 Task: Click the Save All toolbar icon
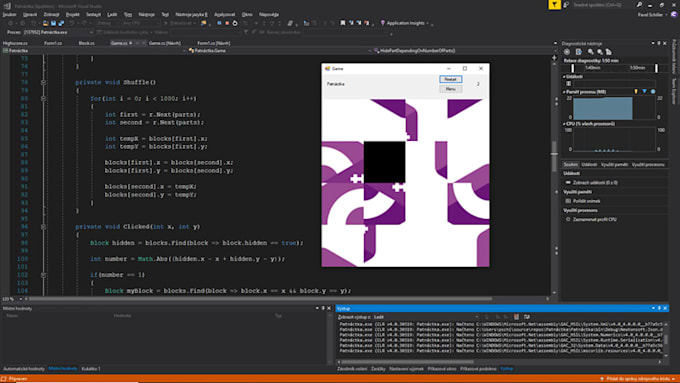(61, 23)
